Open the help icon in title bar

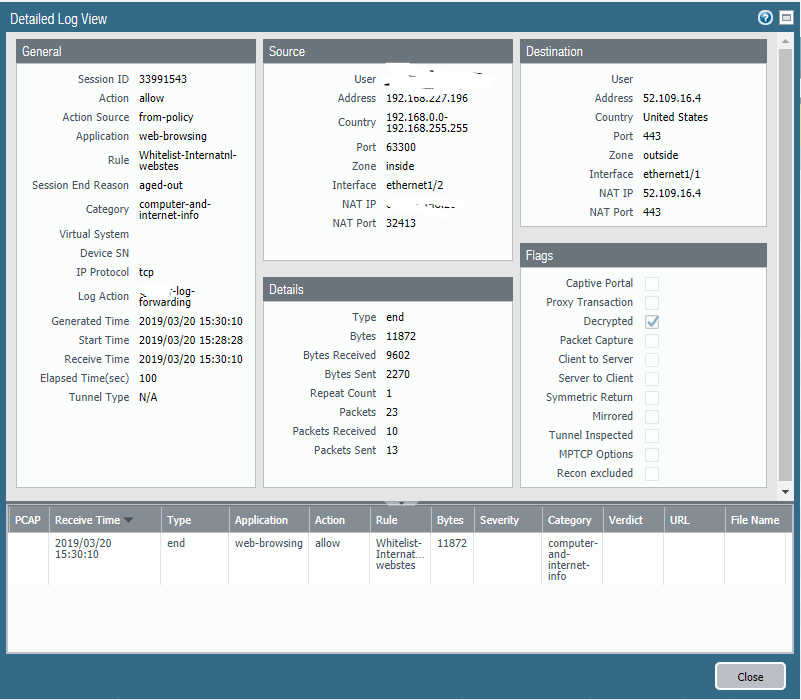click(x=765, y=17)
